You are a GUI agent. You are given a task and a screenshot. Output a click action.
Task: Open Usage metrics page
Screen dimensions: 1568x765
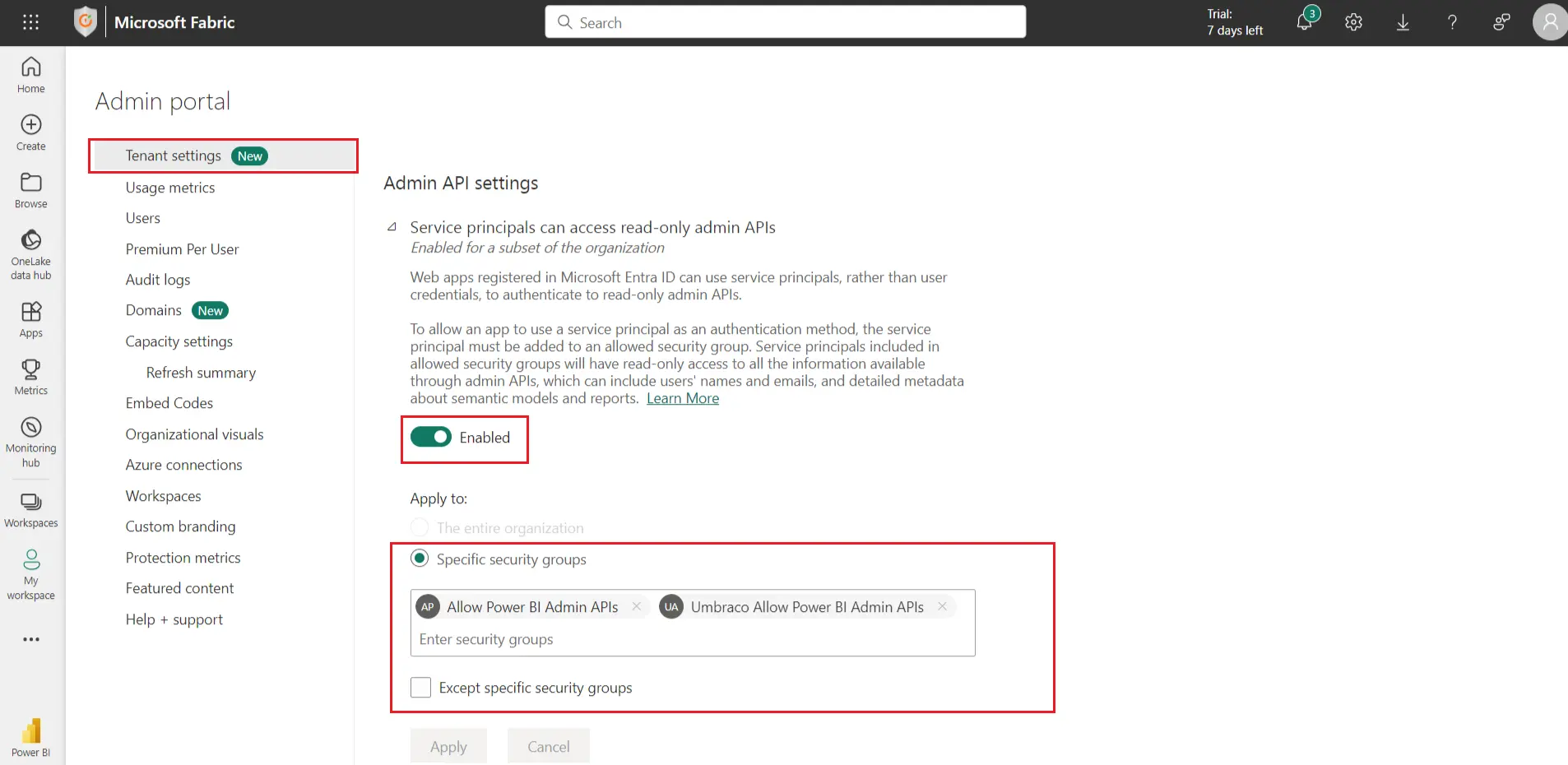point(169,188)
